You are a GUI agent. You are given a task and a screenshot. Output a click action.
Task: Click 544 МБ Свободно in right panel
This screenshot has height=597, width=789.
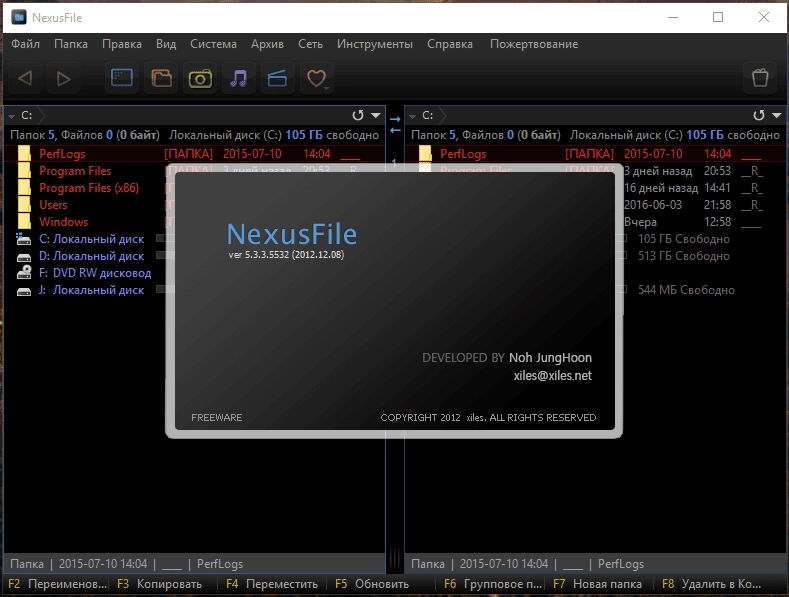686,290
